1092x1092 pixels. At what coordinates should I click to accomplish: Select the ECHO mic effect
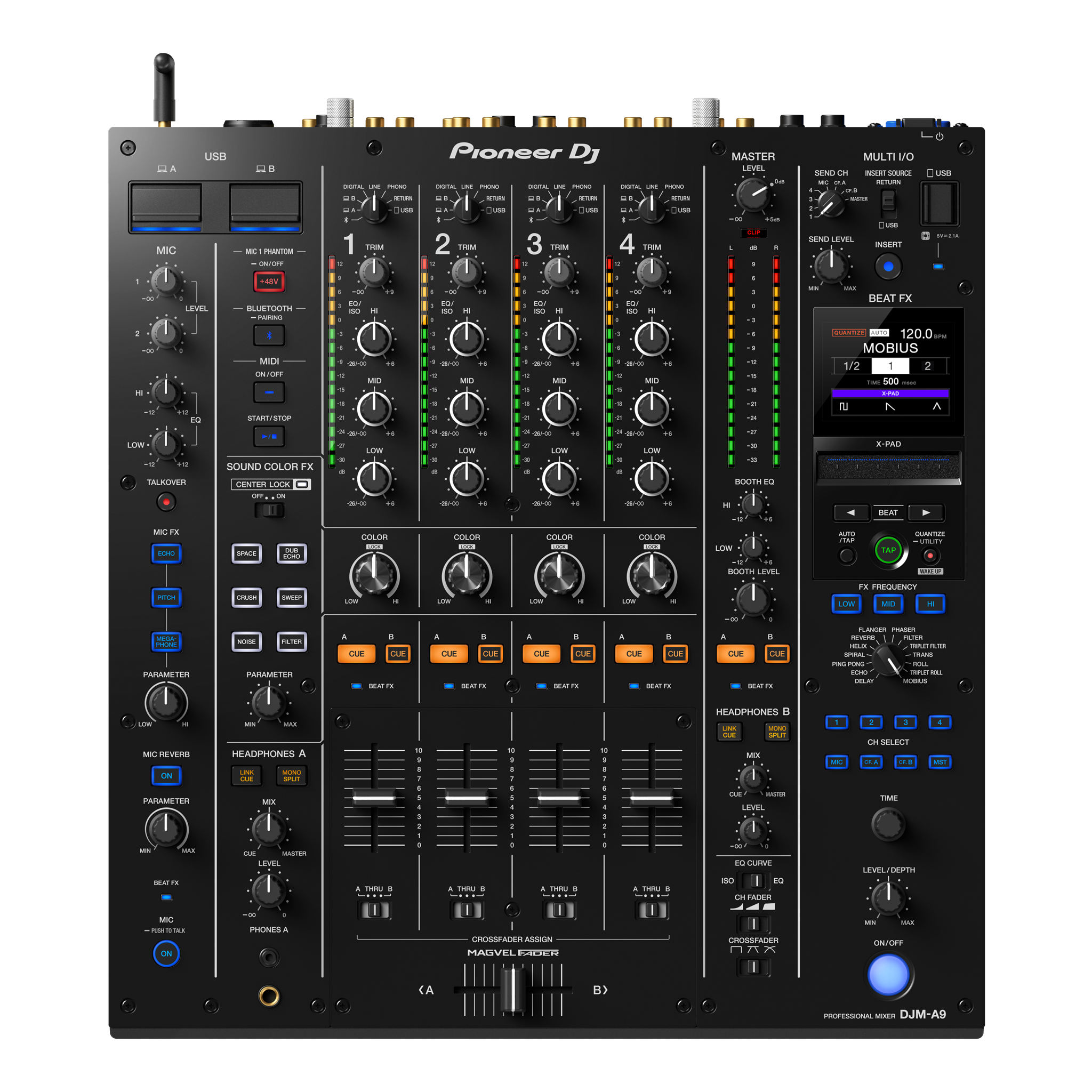click(166, 554)
